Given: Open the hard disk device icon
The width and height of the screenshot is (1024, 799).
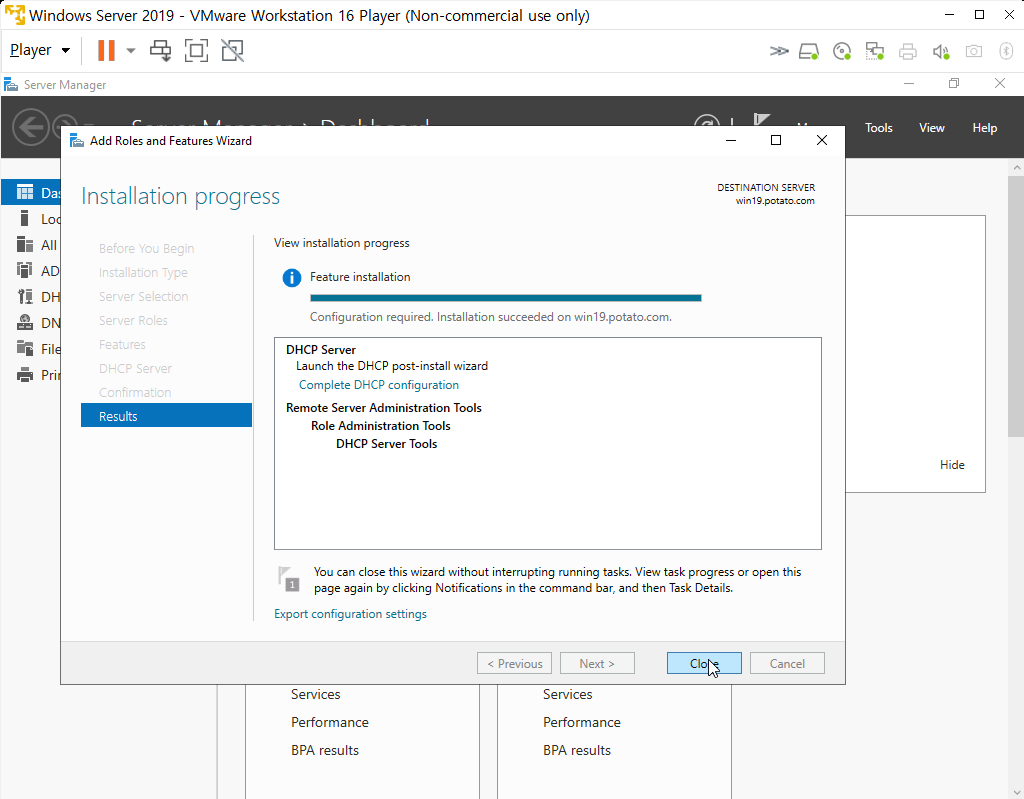Looking at the screenshot, I should (809, 51).
